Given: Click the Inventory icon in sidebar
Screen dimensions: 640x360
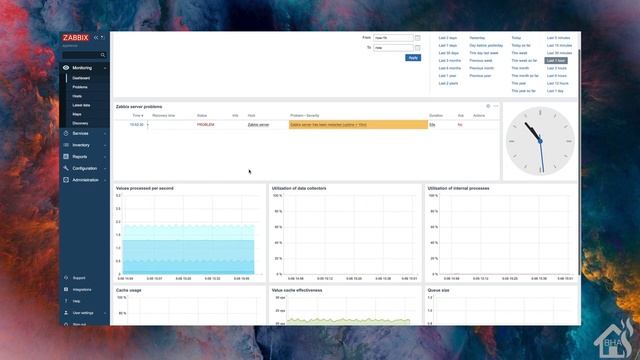Looking at the screenshot, I should click(x=66, y=145).
